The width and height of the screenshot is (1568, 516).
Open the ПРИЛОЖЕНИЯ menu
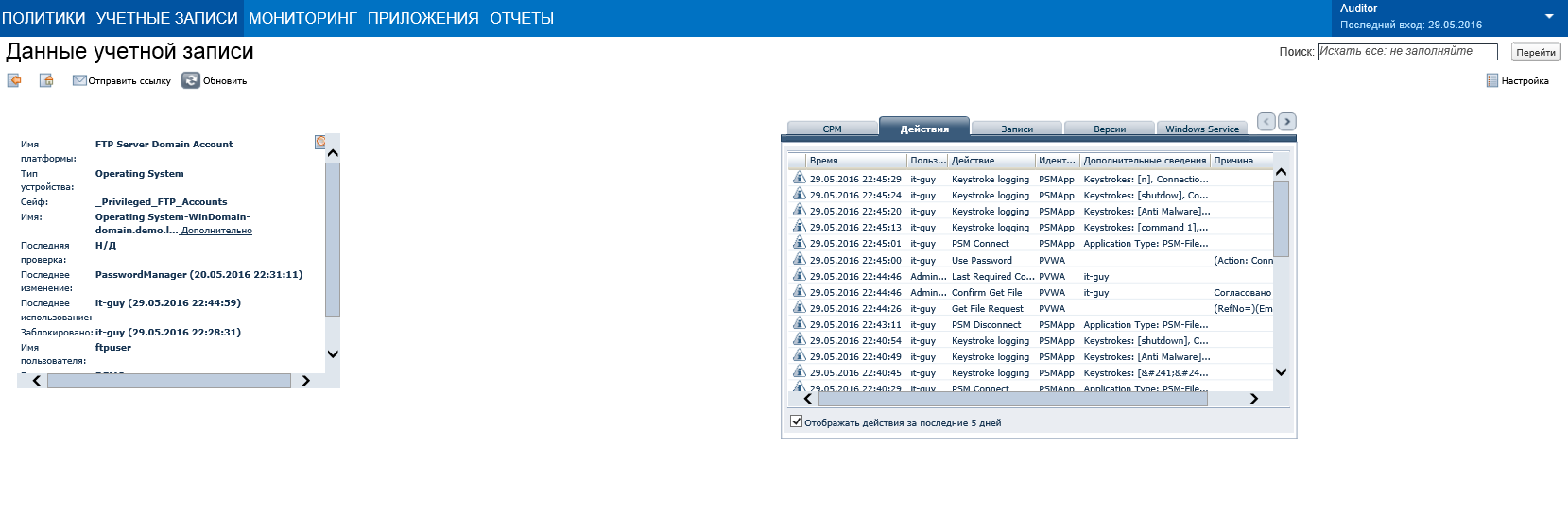[x=423, y=18]
